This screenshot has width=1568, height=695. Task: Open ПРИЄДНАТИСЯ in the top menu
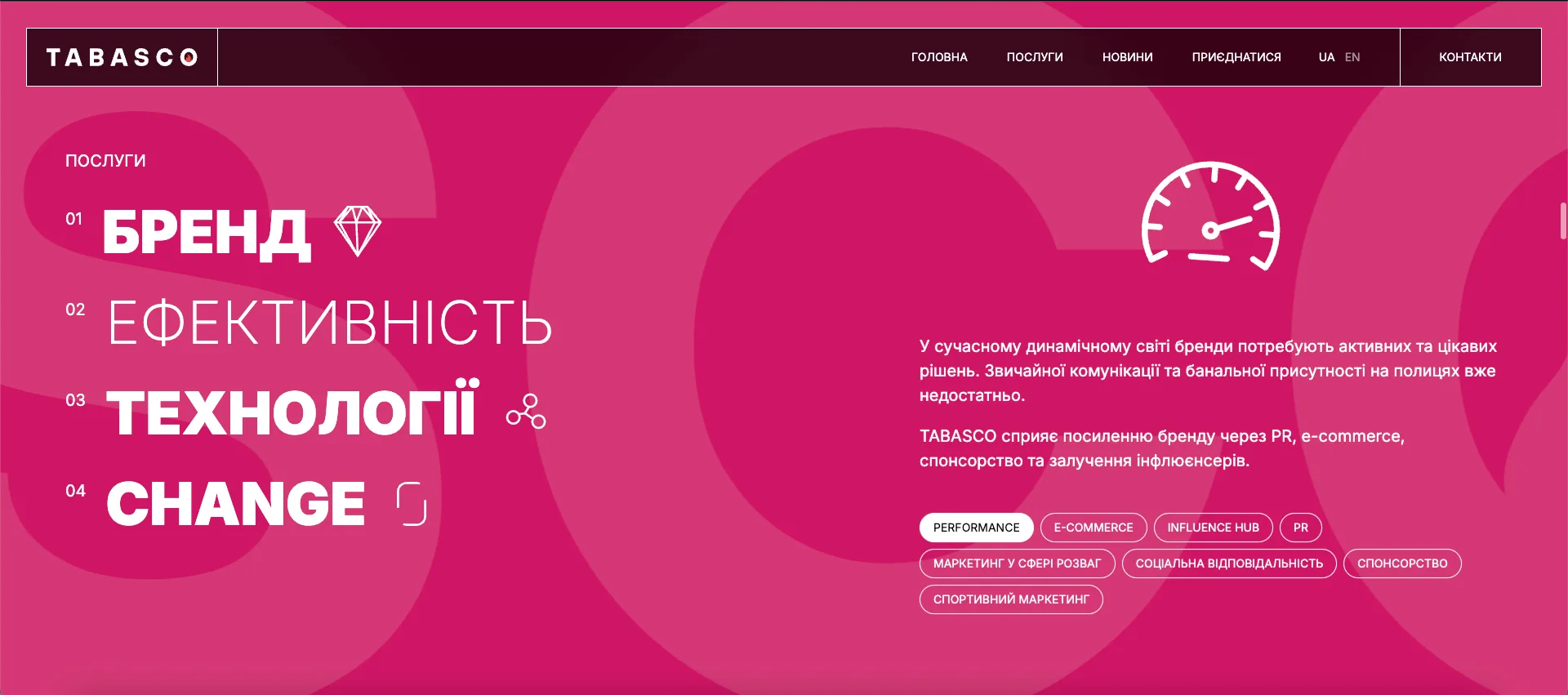tap(1236, 57)
